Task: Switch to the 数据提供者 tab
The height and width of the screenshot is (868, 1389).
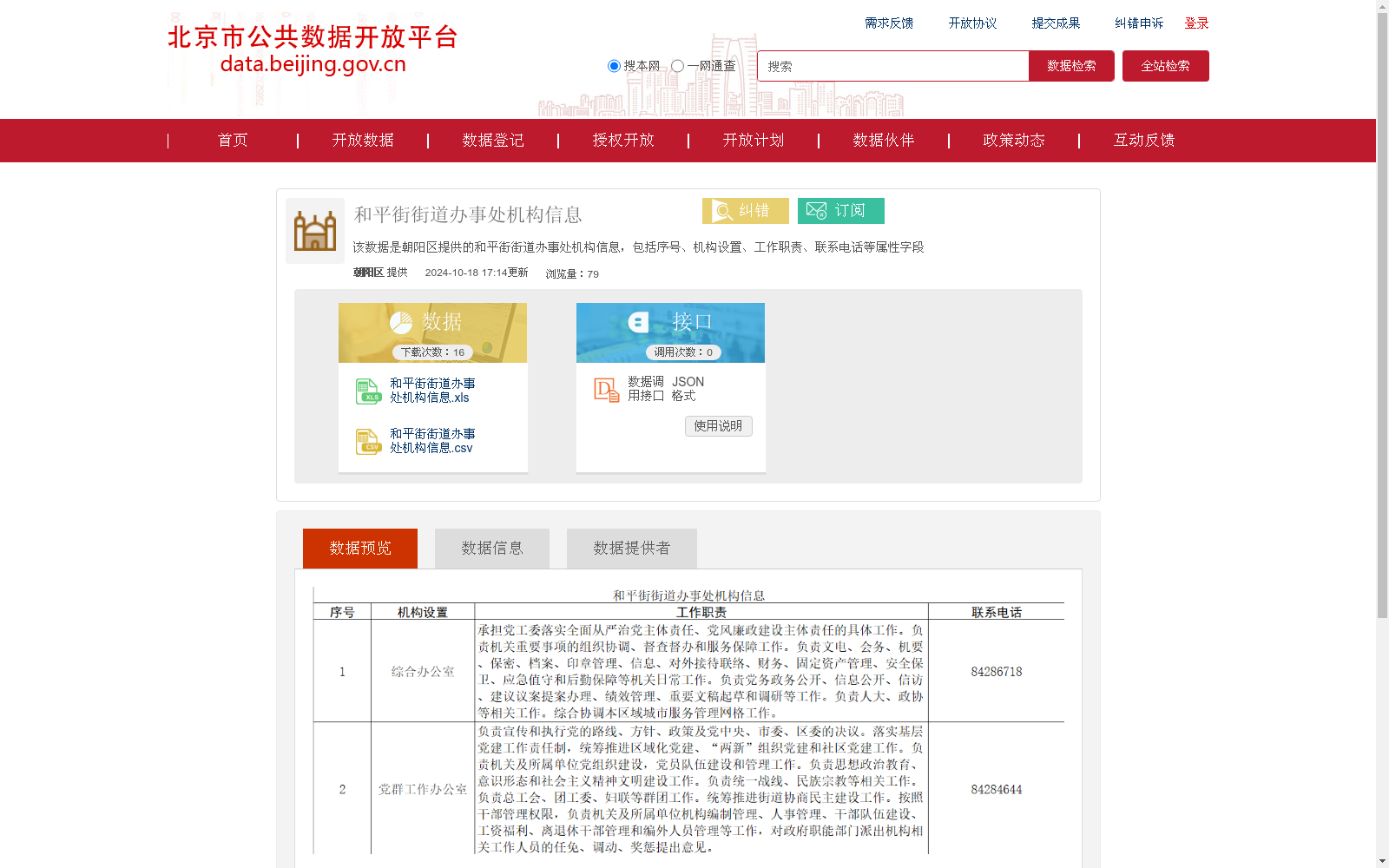Action: coord(632,549)
